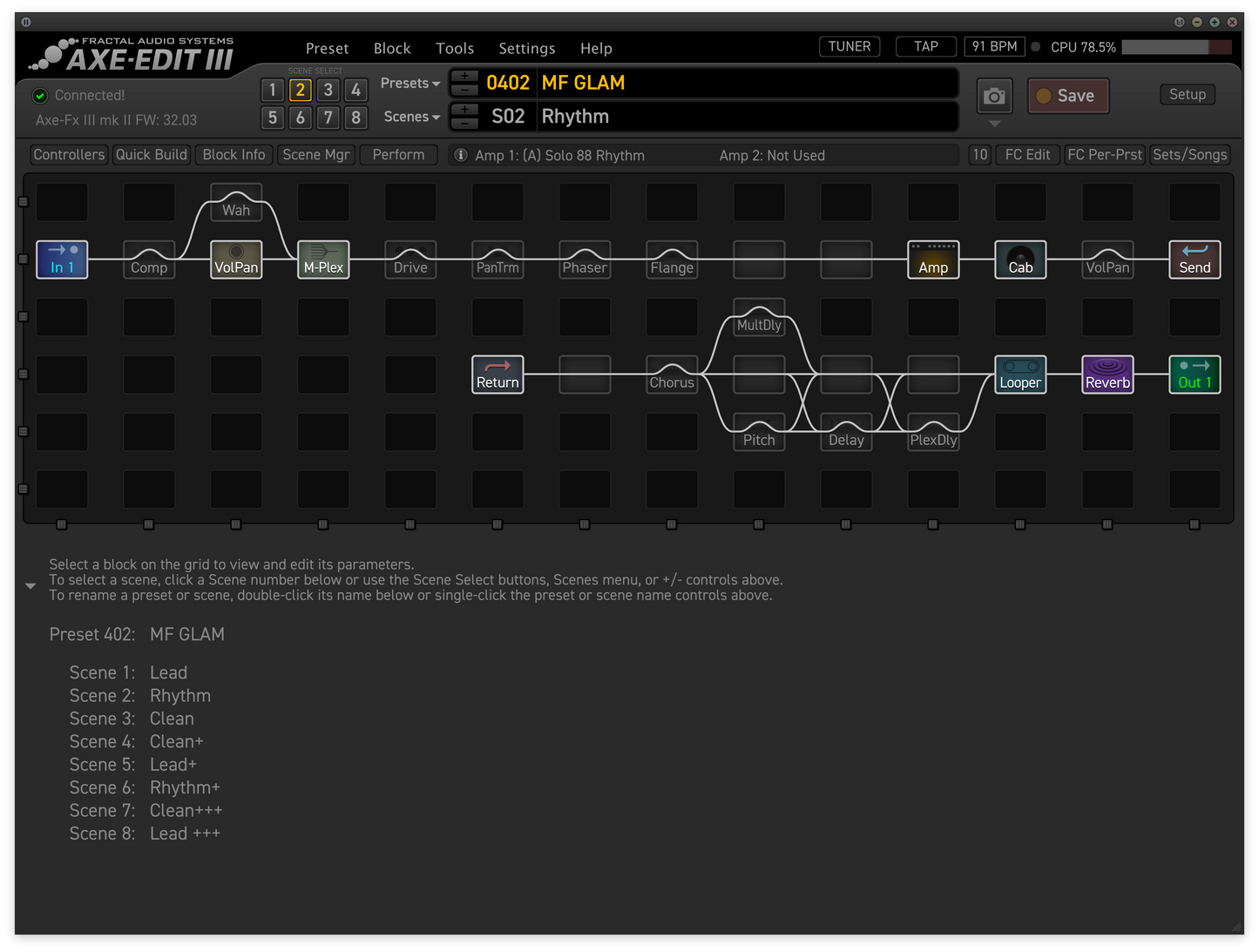Select the Cab block
Screen dimensions: 1259x952
click(x=1020, y=260)
